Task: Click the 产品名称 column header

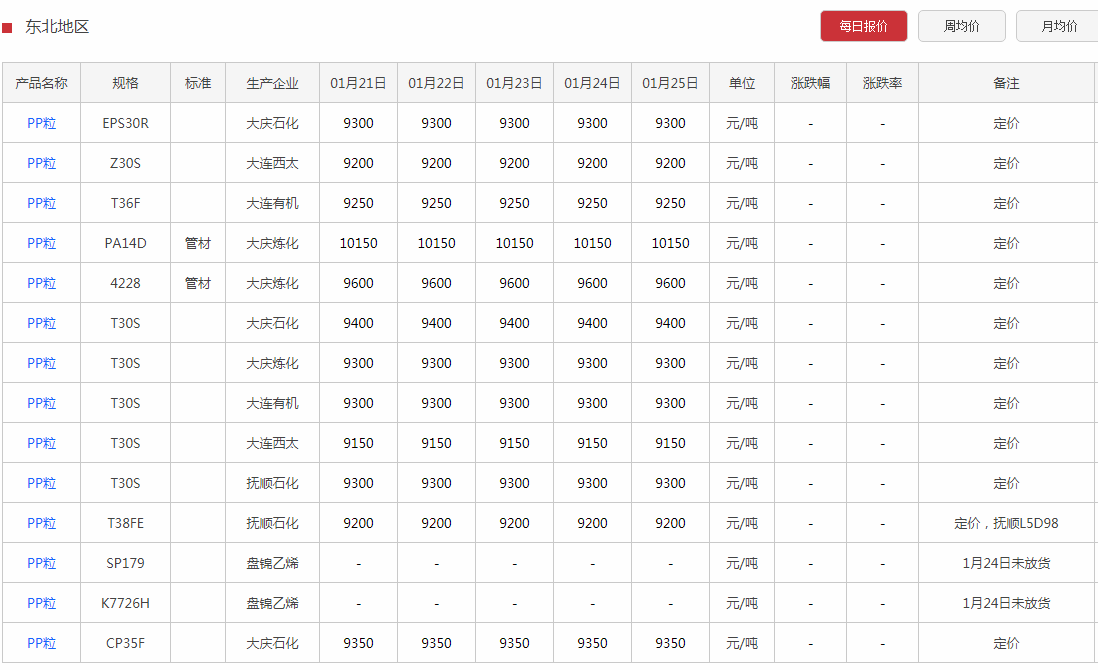Action: coord(42,83)
